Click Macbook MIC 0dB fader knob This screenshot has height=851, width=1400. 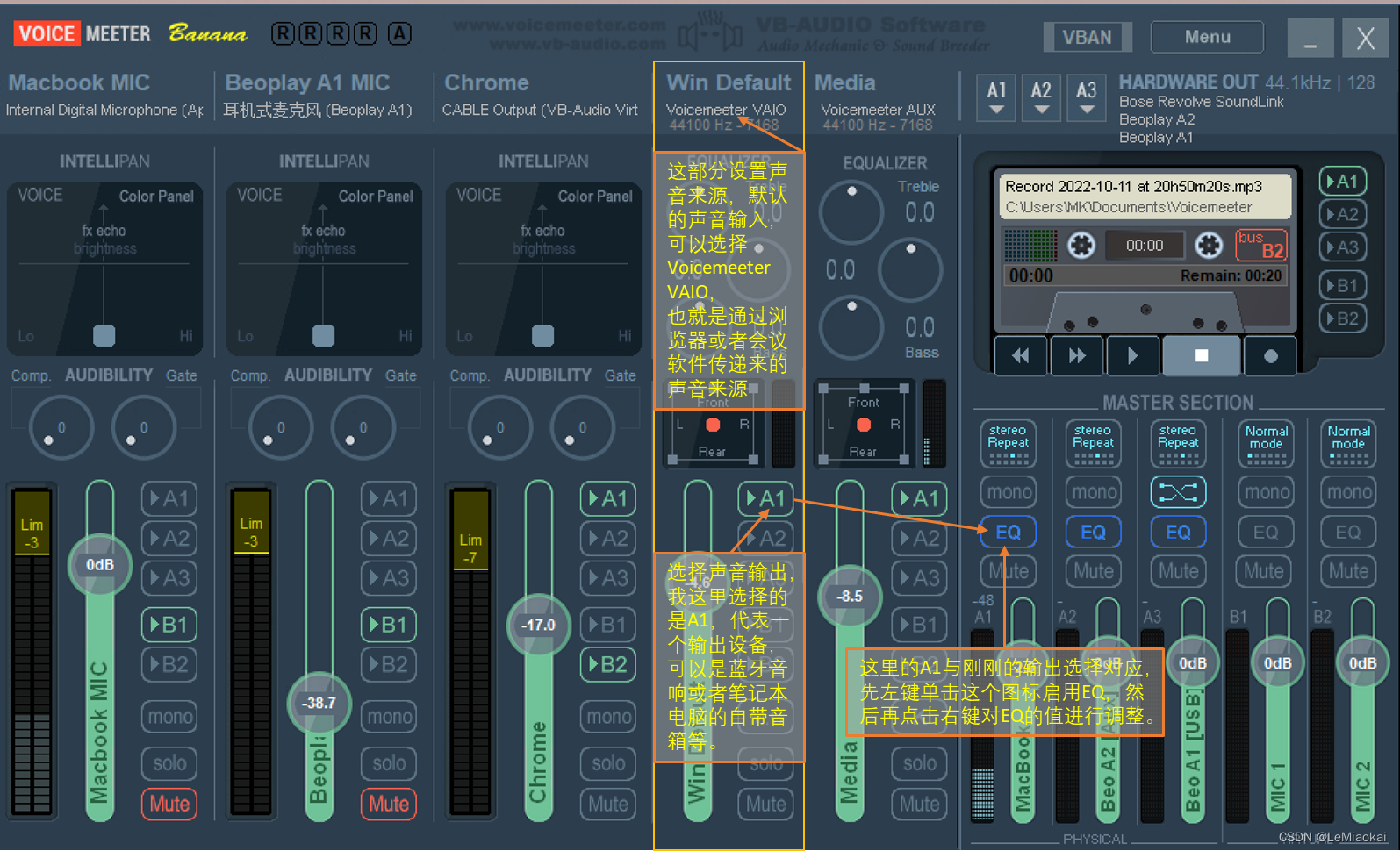coord(100,565)
